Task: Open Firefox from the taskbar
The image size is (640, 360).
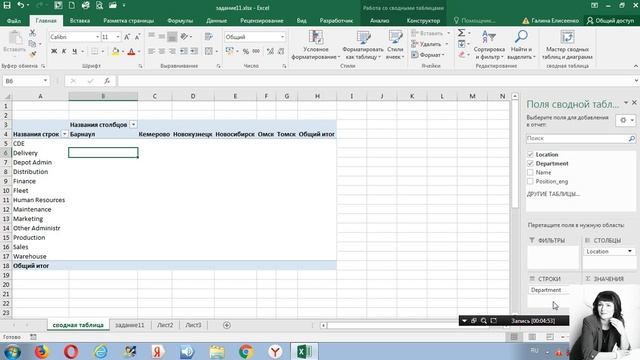Action: [41, 351]
